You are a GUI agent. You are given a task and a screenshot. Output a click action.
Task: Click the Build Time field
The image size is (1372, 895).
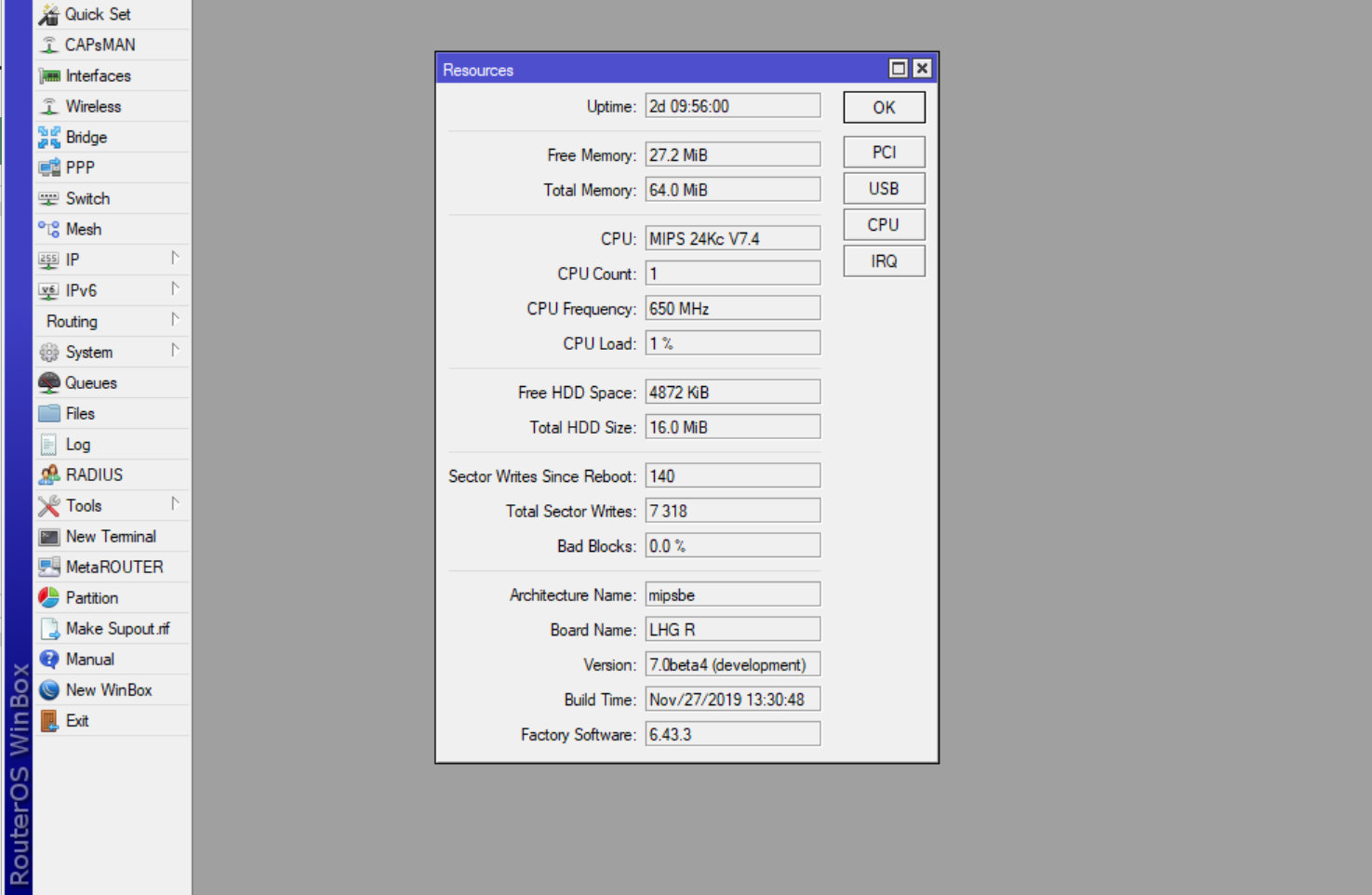pos(733,699)
